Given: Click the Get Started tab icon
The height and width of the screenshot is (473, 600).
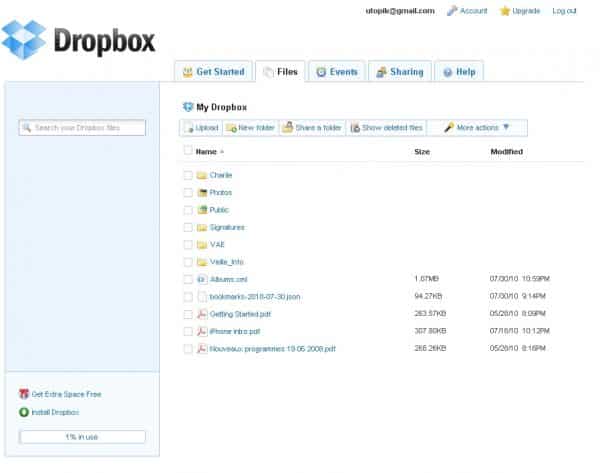Looking at the screenshot, I should pos(188,72).
